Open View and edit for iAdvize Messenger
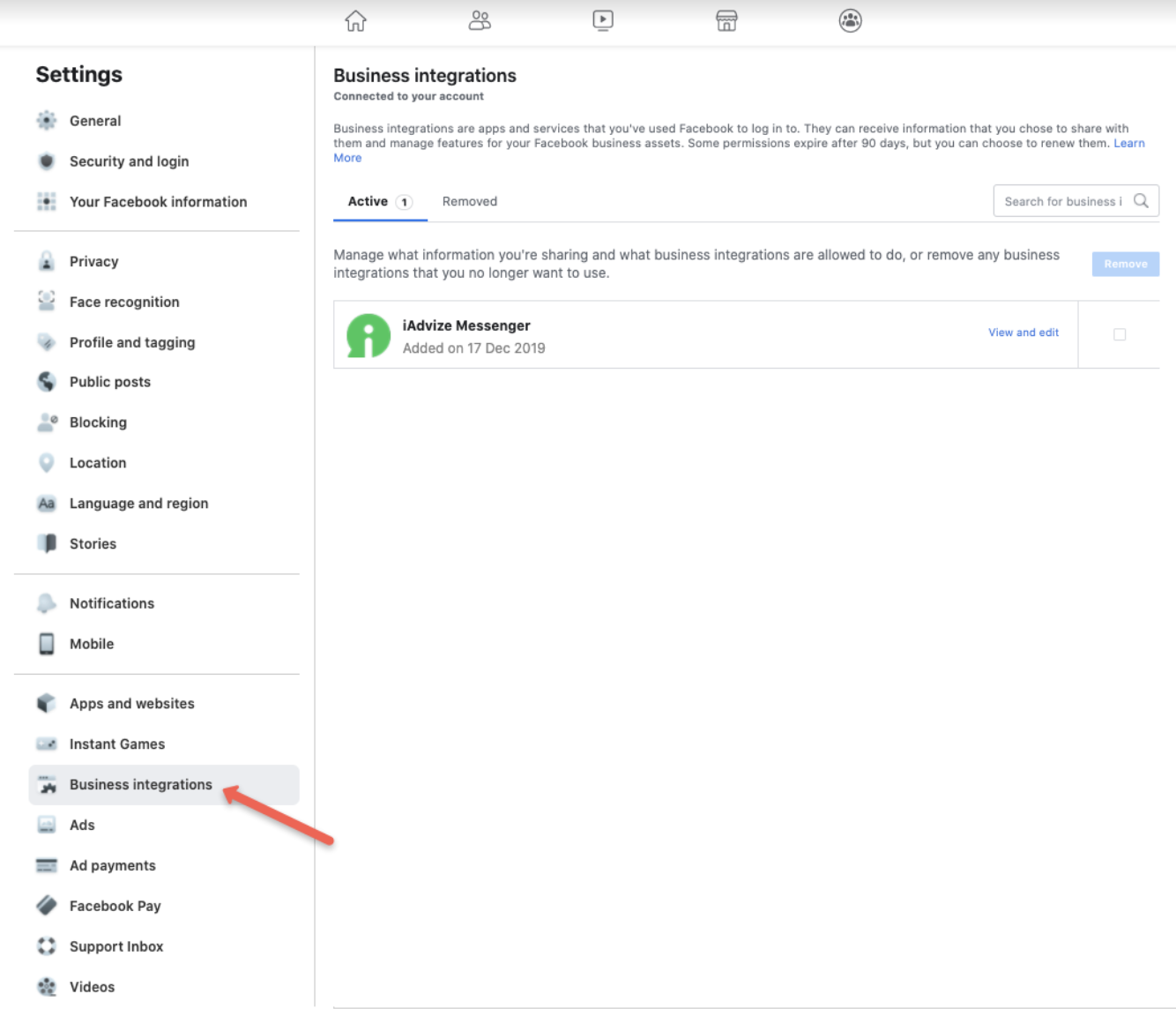Viewport: 1176px width, 1009px height. coord(1023,333)
